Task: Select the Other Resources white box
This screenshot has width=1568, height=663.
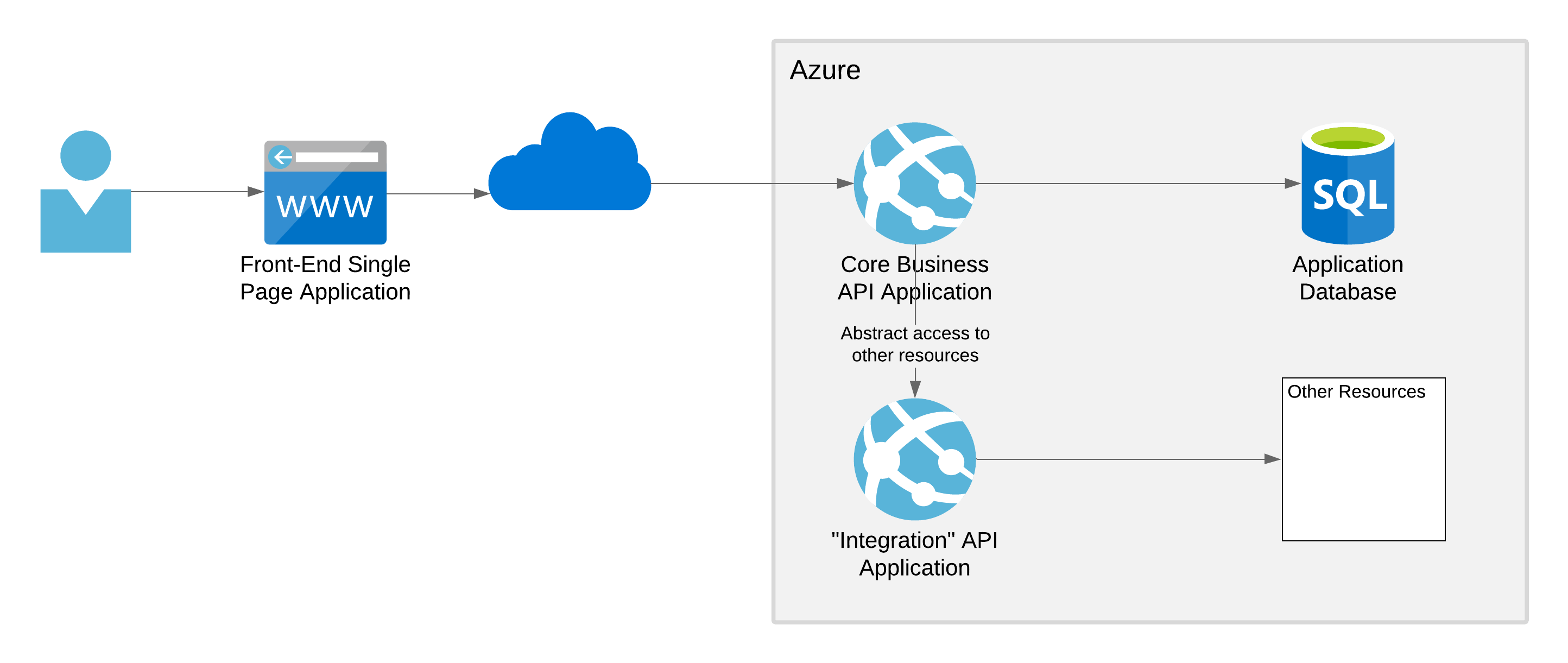Action: [x=1363, y=469]
